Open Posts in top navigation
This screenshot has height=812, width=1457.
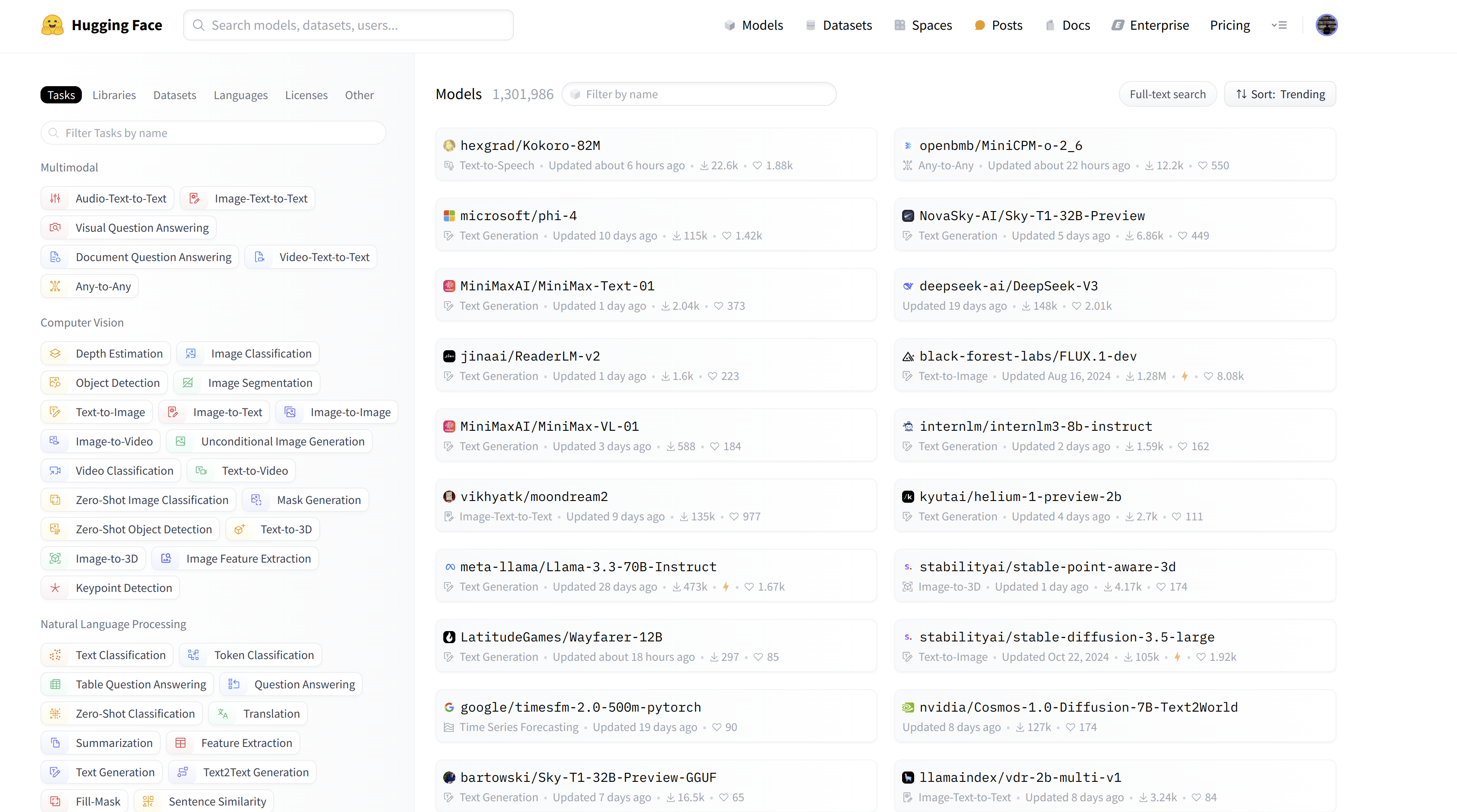[998, 25]
